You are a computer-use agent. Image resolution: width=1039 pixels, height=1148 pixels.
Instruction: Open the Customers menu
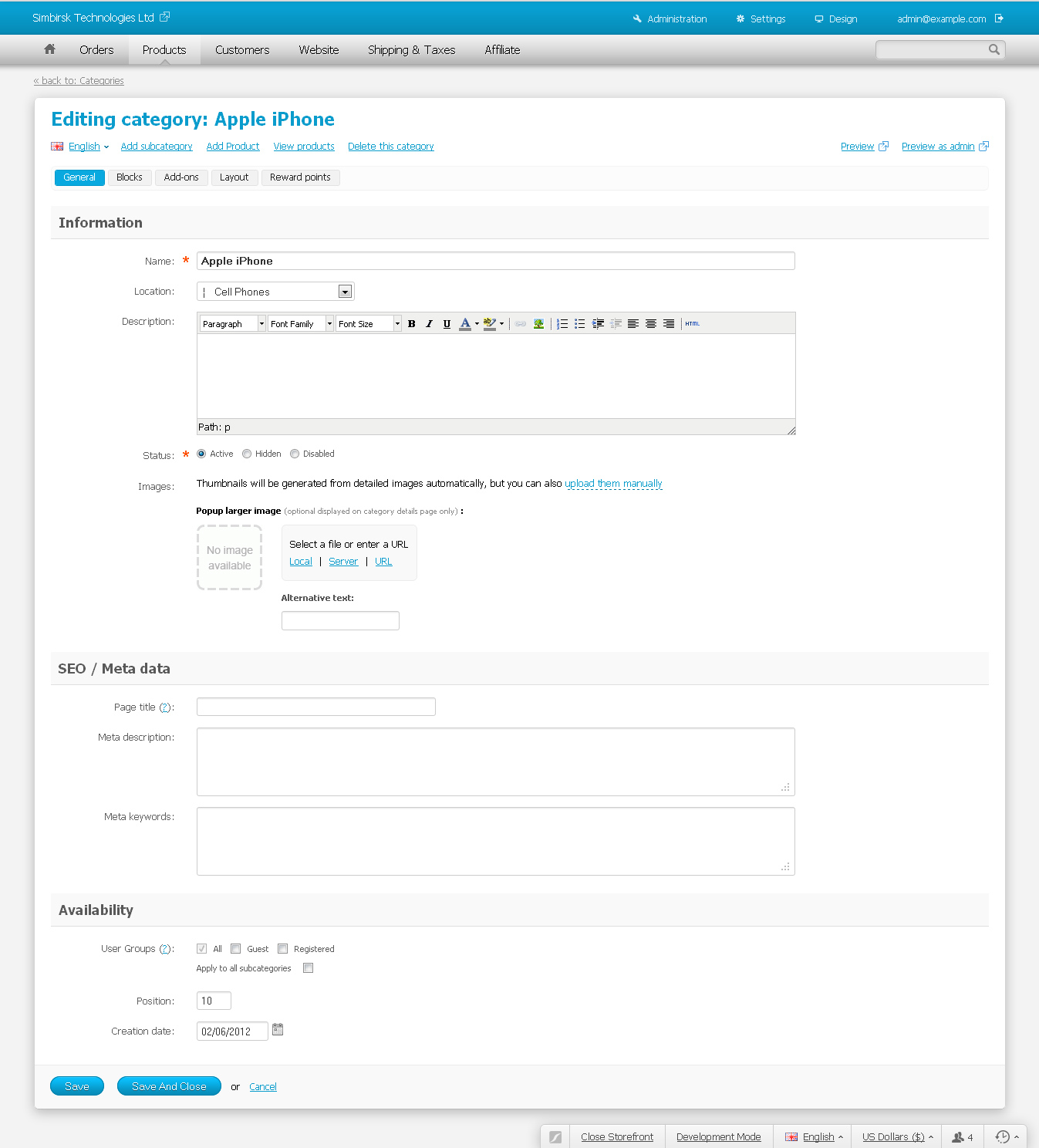point(242,50)
